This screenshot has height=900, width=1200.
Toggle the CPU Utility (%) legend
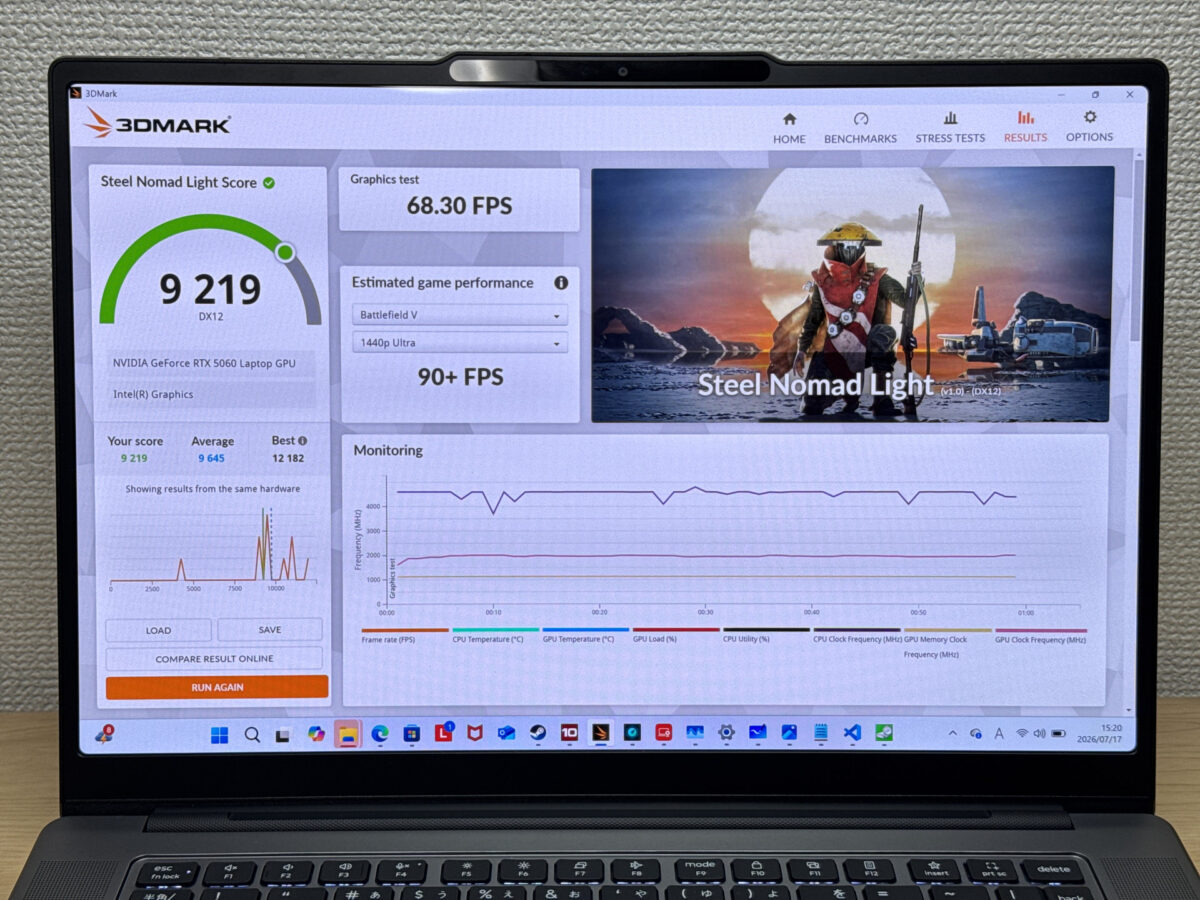pyautogui.click(x=766, y=635)
